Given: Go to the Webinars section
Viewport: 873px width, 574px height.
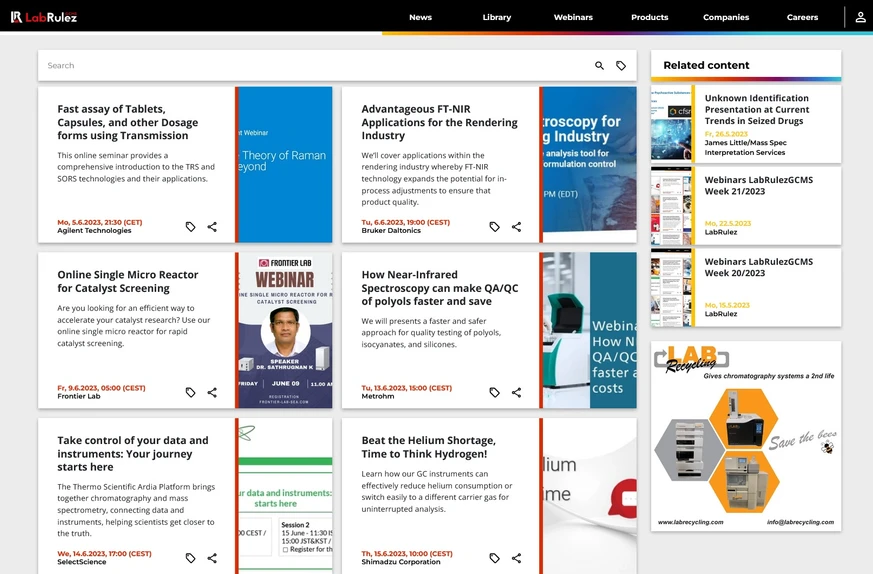Looking at the screenshot, I should [x=573, y=17].
